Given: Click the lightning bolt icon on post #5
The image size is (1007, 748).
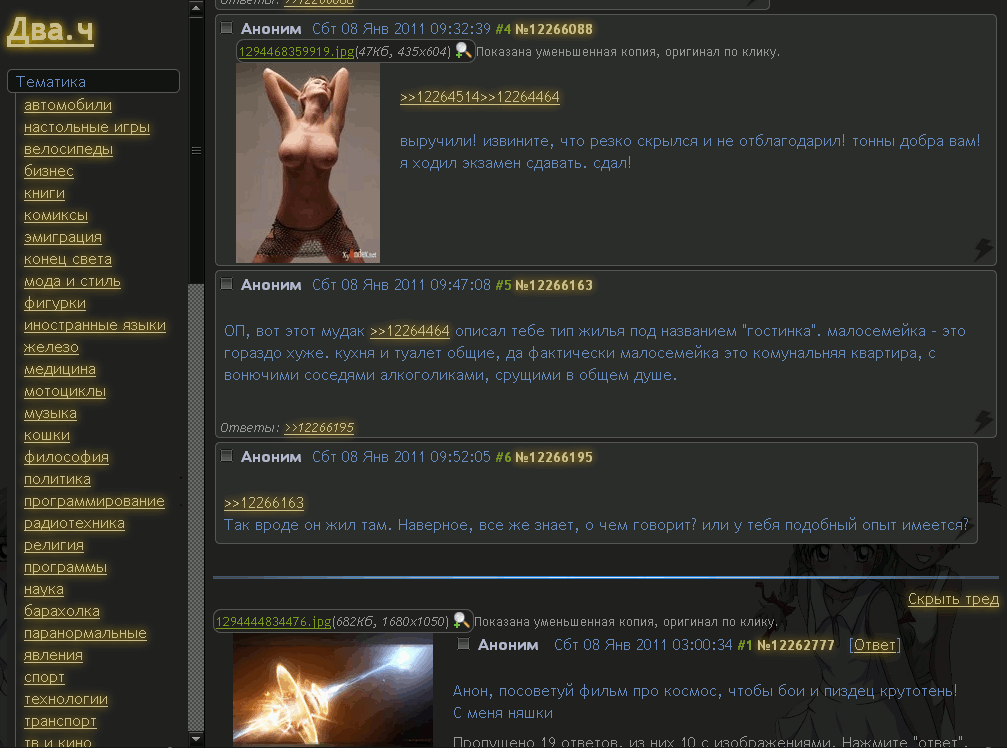Looking at the screenshot, I should (983, 421).
